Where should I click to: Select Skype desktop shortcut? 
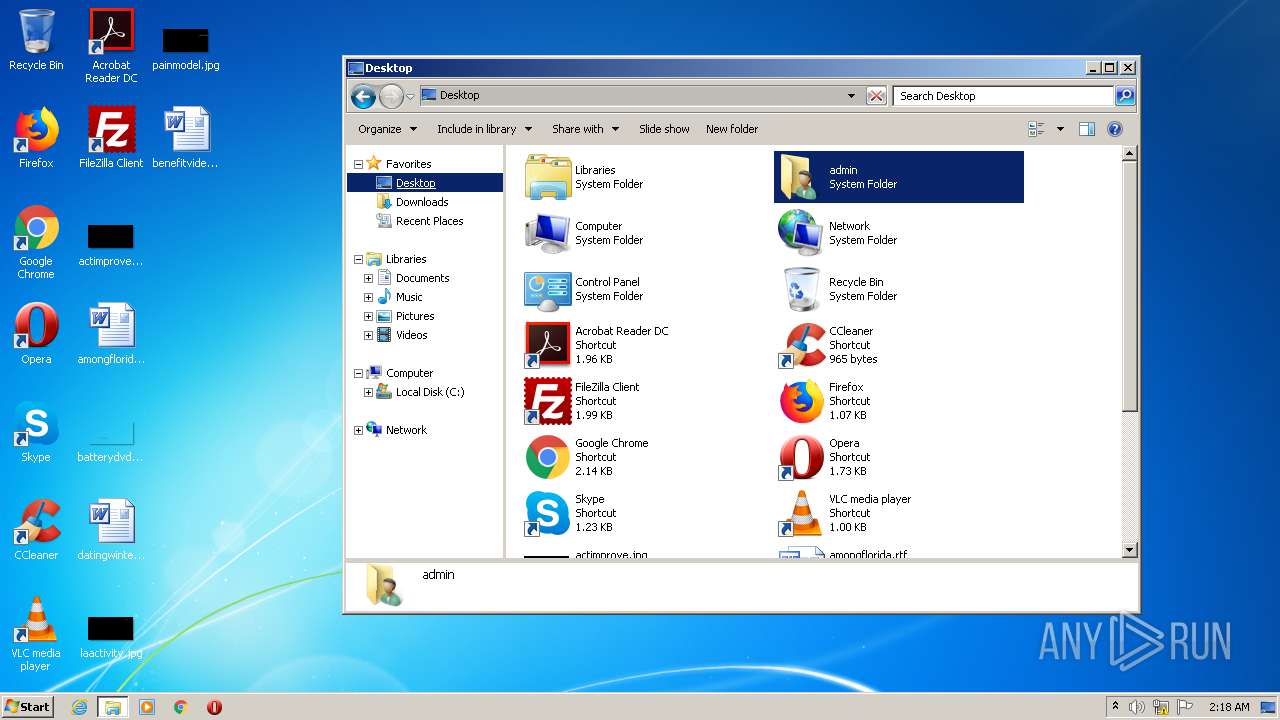(x=36, y=432)
